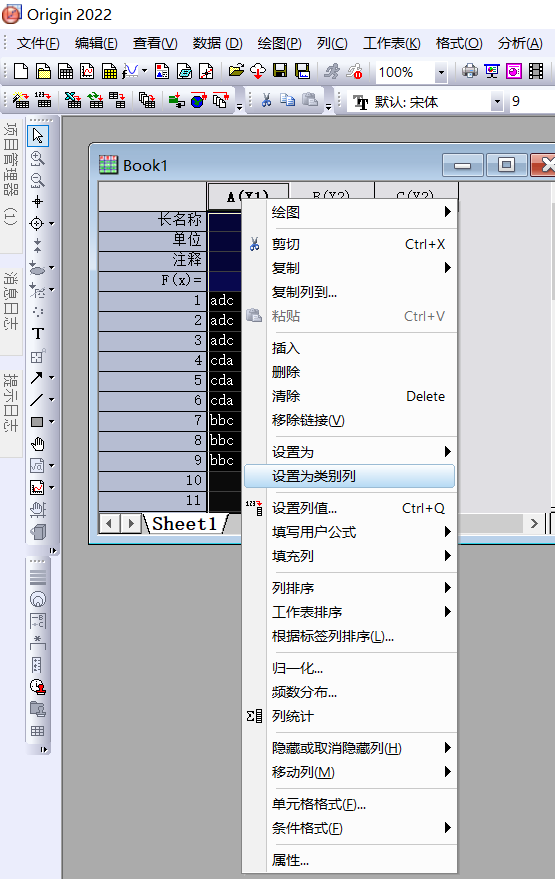The image size is (555, 879).
Task: Expand the Rectangle tool dropdown arrow
Action: [52, 422]
